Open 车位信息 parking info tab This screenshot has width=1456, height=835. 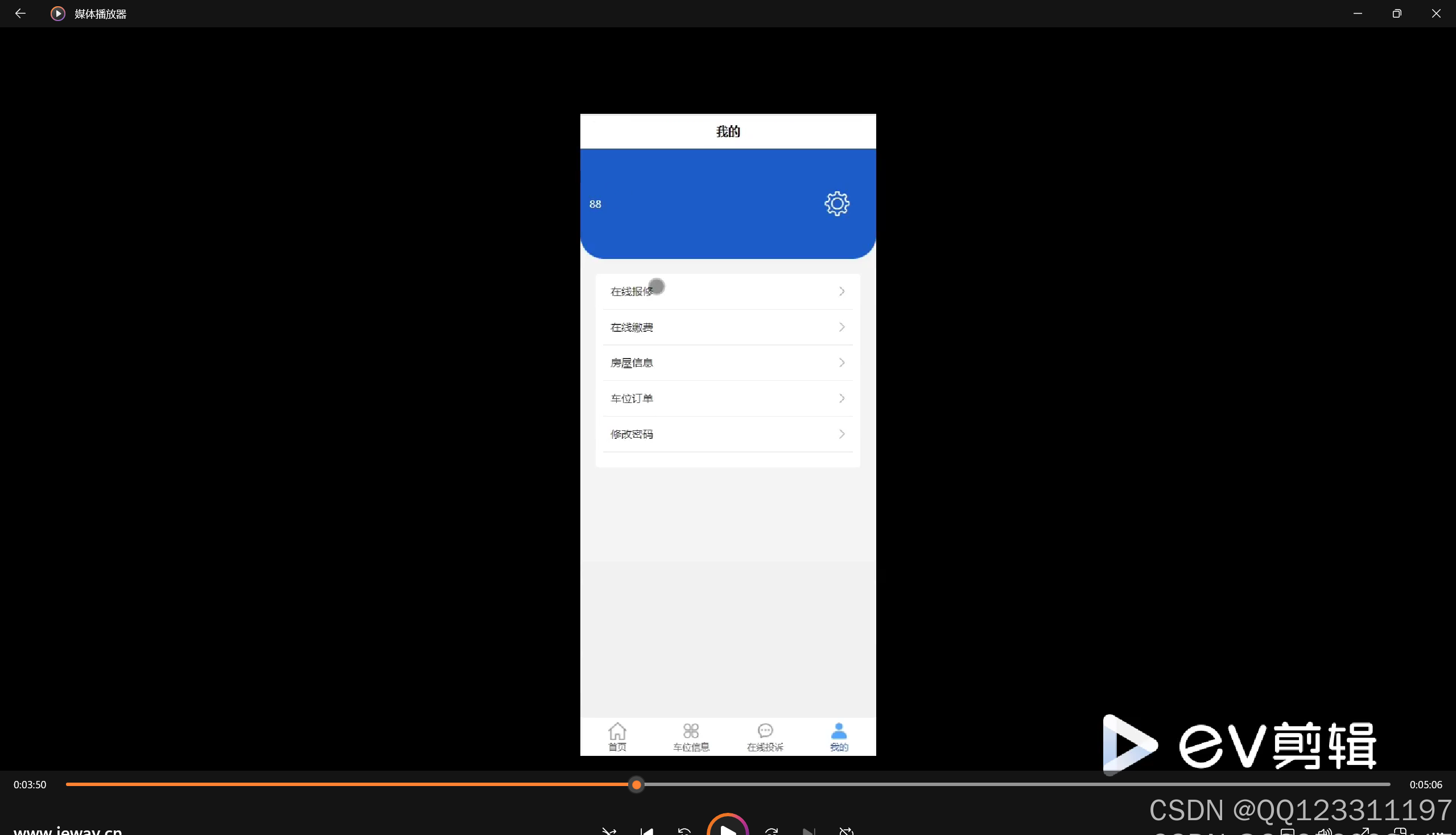[x=691, y=737]
